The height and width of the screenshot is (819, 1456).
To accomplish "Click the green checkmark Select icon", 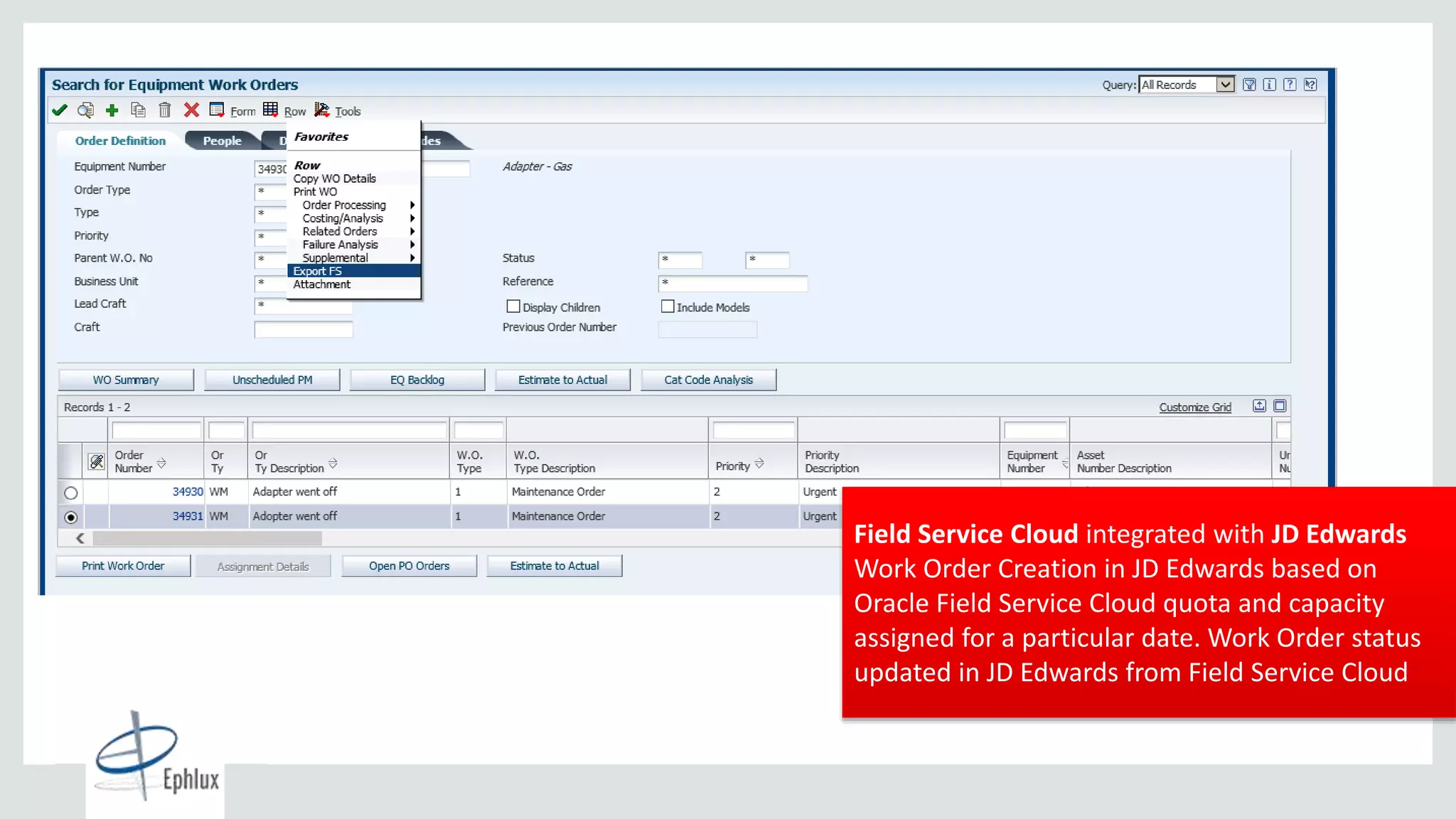I will tap(60, 110).
